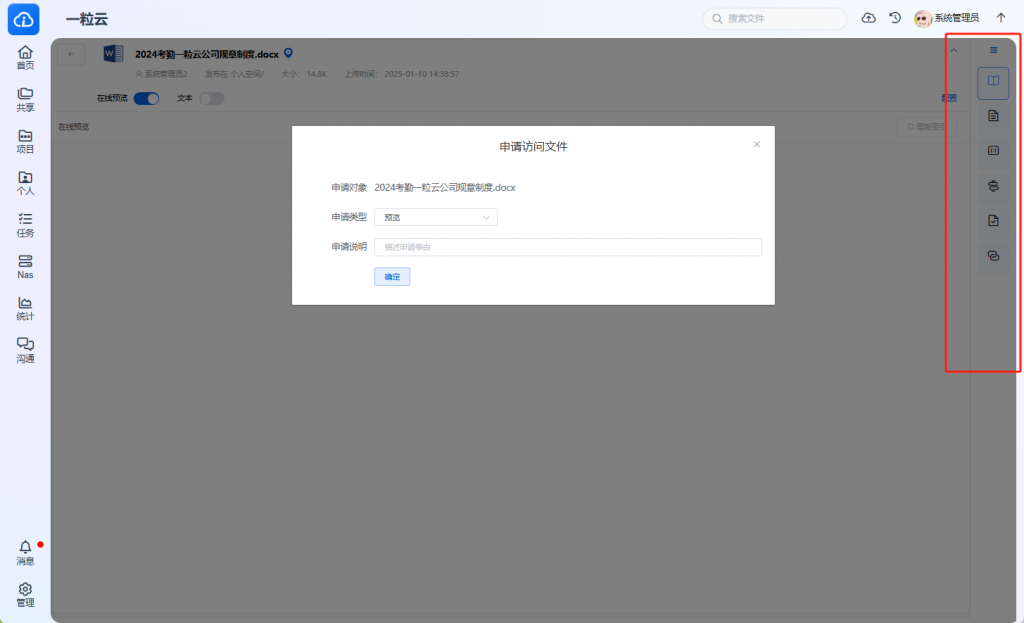The height and width of the screenshot is (623, 1024).
Task: Toggle right panel list menu icon
Action: pyautogui.click(x=993, y=50)
